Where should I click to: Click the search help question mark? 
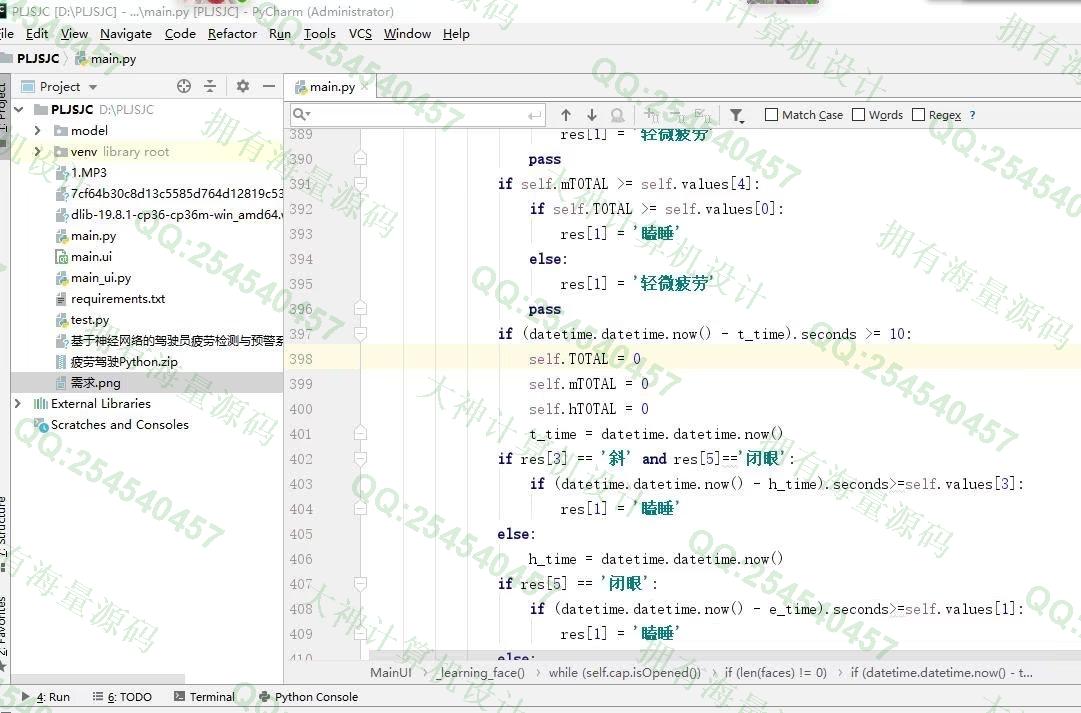(972, 115)
